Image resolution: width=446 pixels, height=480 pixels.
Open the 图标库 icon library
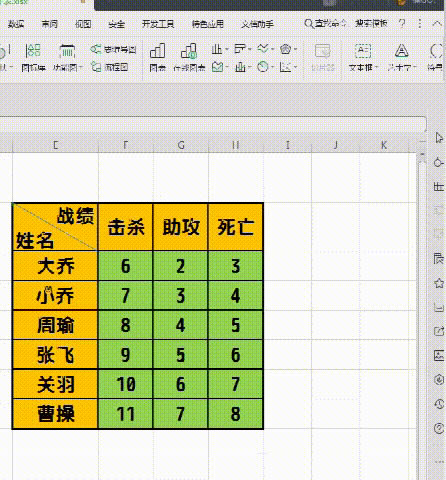33,58
